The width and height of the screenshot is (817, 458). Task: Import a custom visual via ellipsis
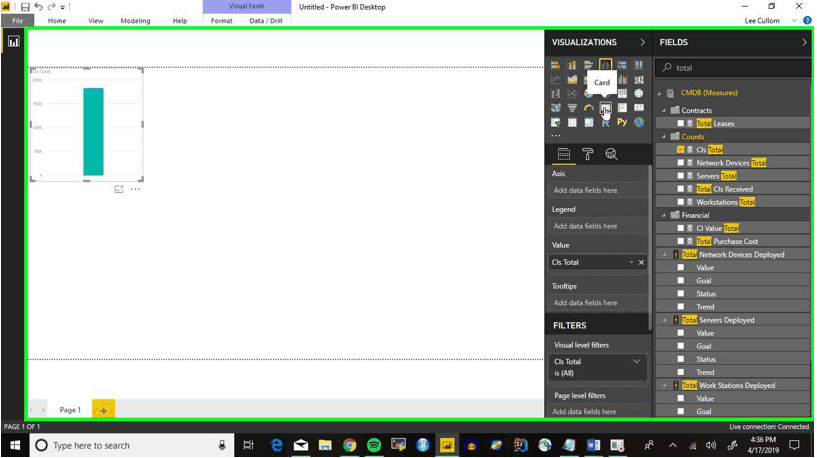coord(556,135)
